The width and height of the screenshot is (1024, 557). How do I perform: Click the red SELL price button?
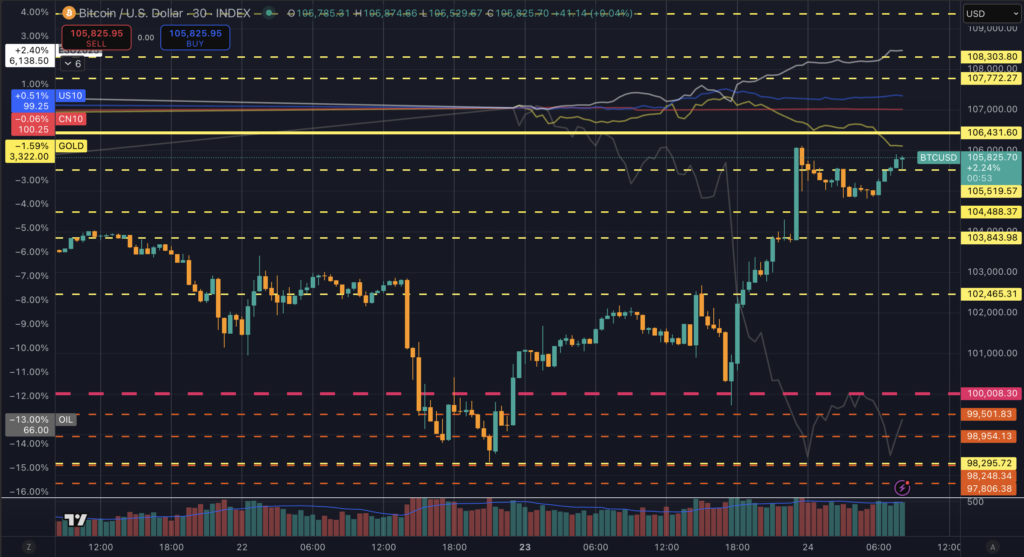coord(96,37)
